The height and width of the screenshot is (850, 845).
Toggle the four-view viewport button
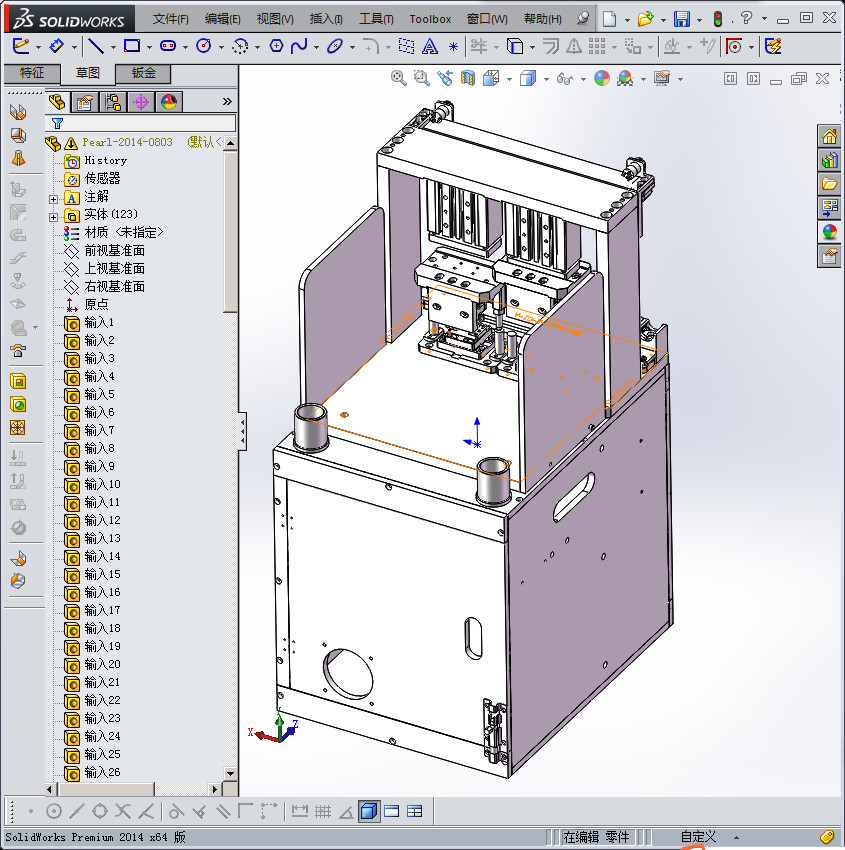pyautogui.click(x=415, y=812)
